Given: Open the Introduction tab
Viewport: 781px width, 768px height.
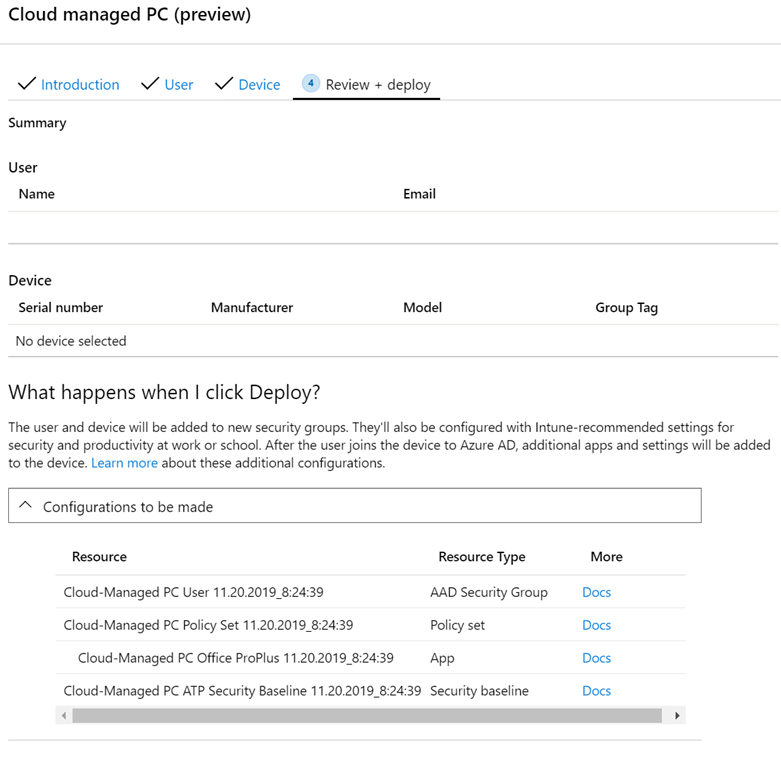Looking at the screenshot, I should pyautogui.click(x=80, y=85).
